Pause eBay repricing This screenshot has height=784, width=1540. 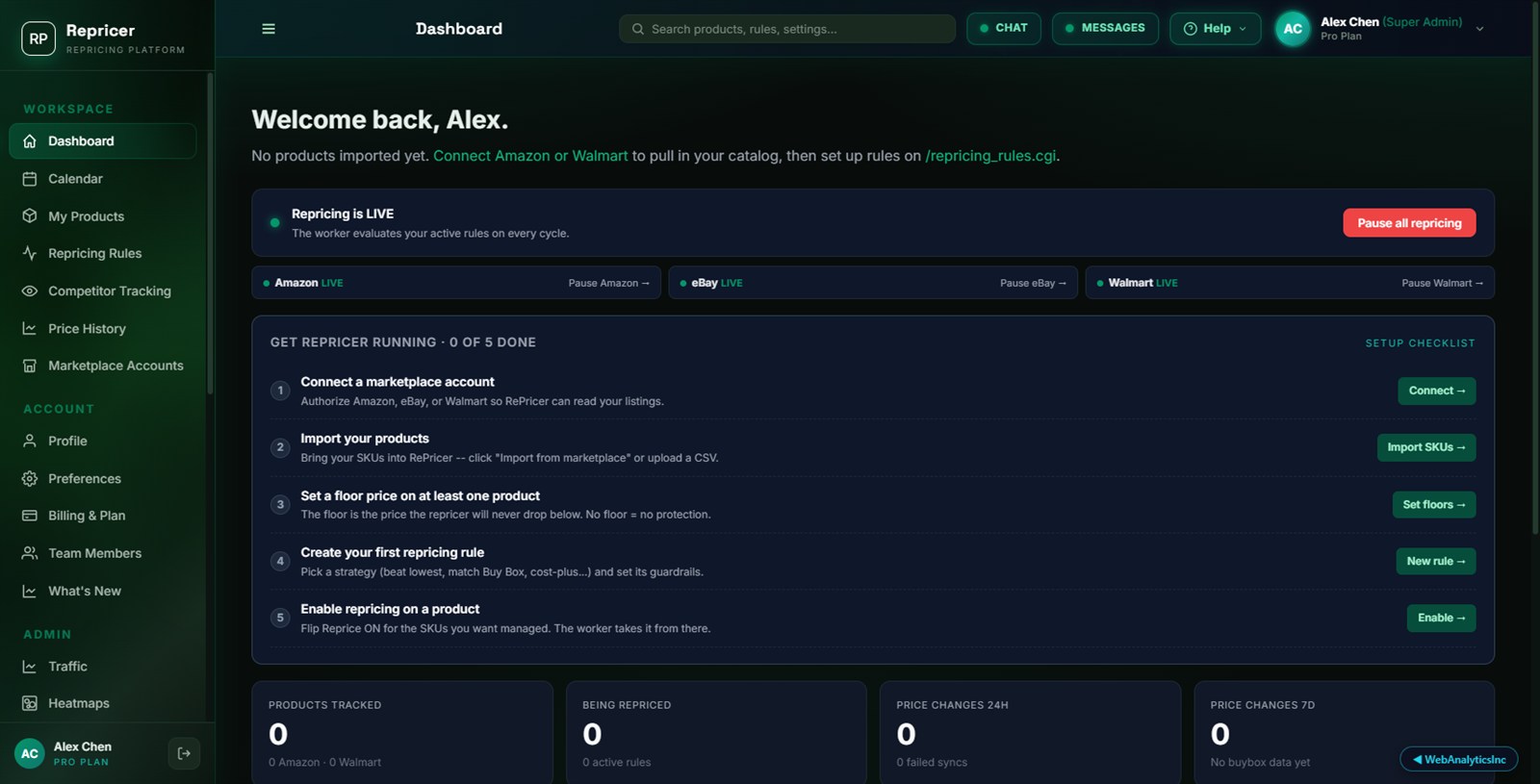1033,283
